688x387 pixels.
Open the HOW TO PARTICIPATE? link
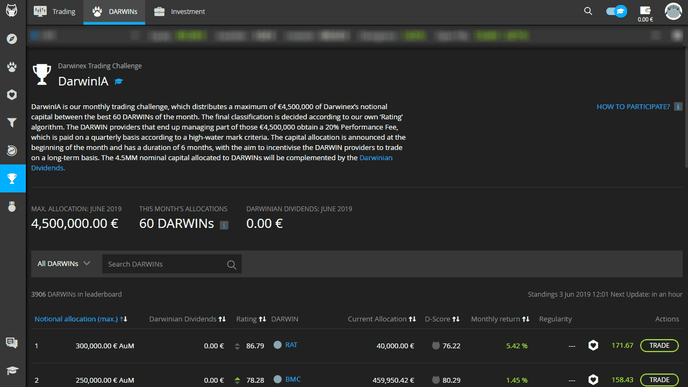633,107
